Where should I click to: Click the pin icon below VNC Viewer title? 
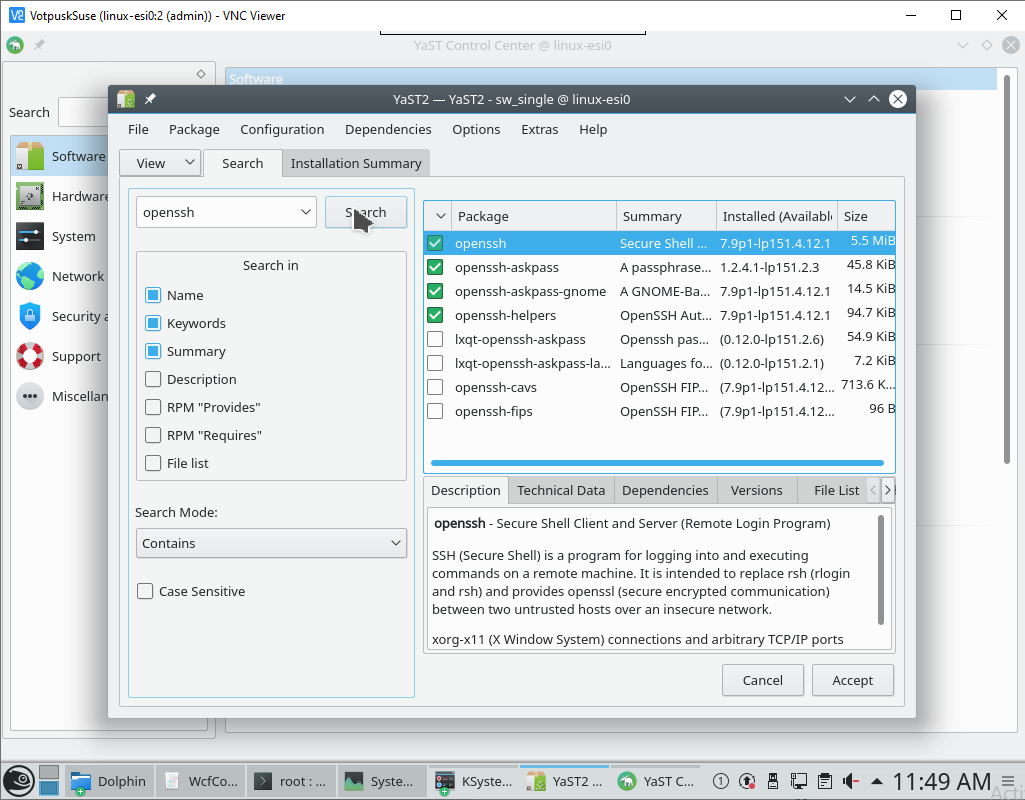[x=39, y=45]
